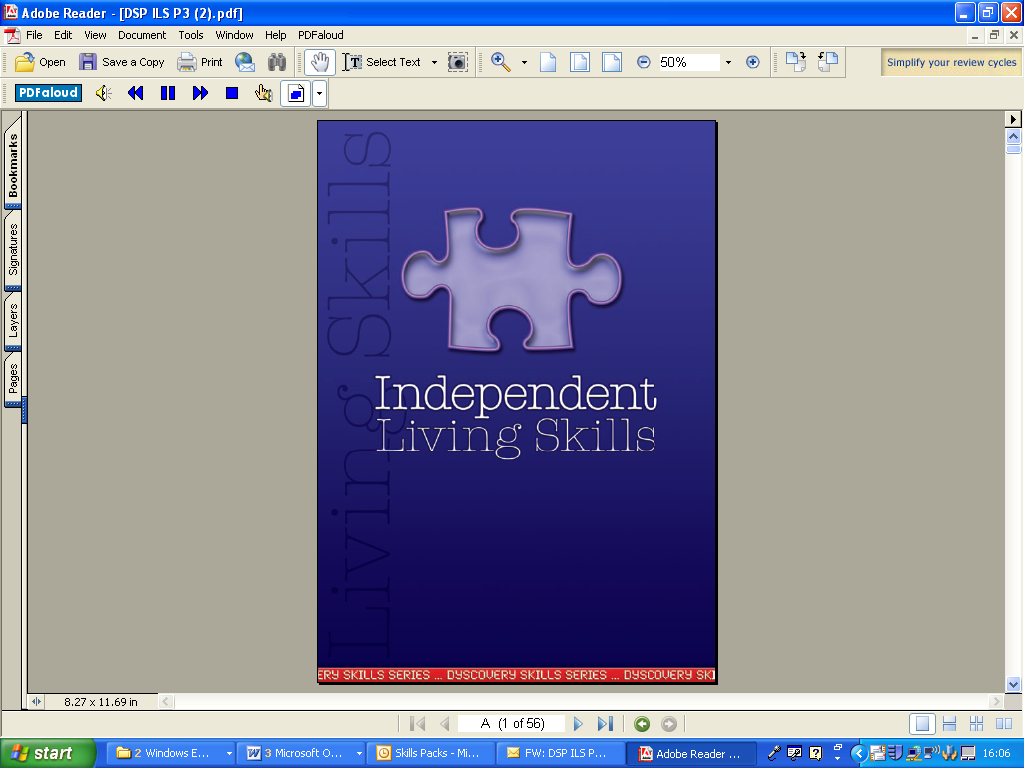Expand the Select Text tool dropdown
Screen dimensions: 1024x768
pyautogui.click(x=434, y=62)
